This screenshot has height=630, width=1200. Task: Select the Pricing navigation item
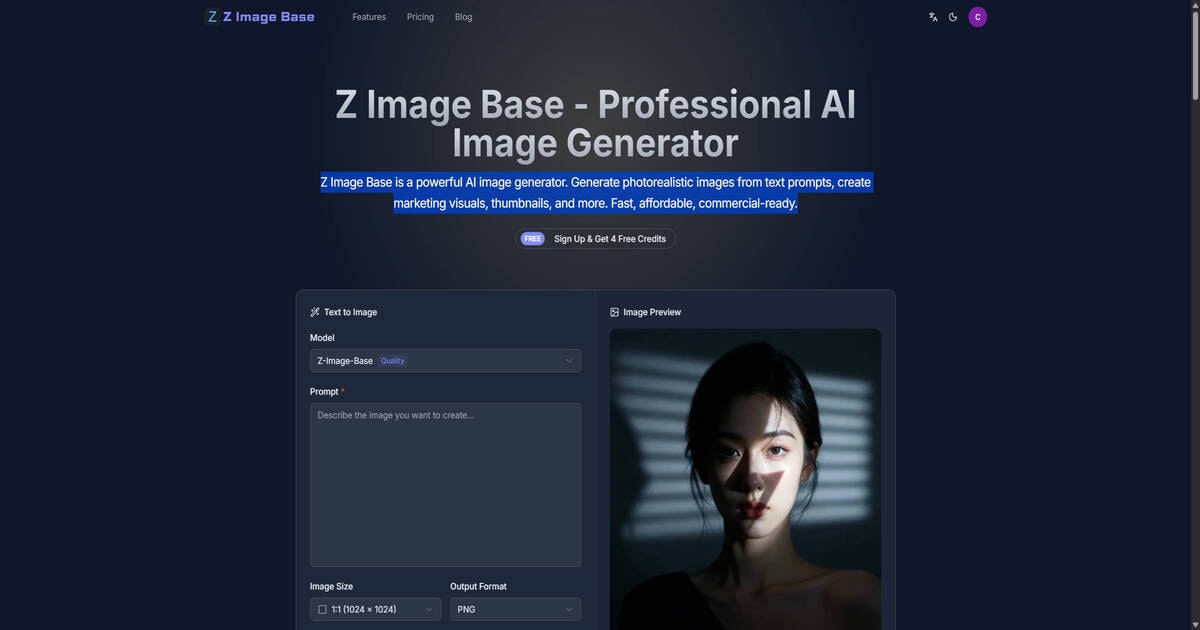pos(420,15)
